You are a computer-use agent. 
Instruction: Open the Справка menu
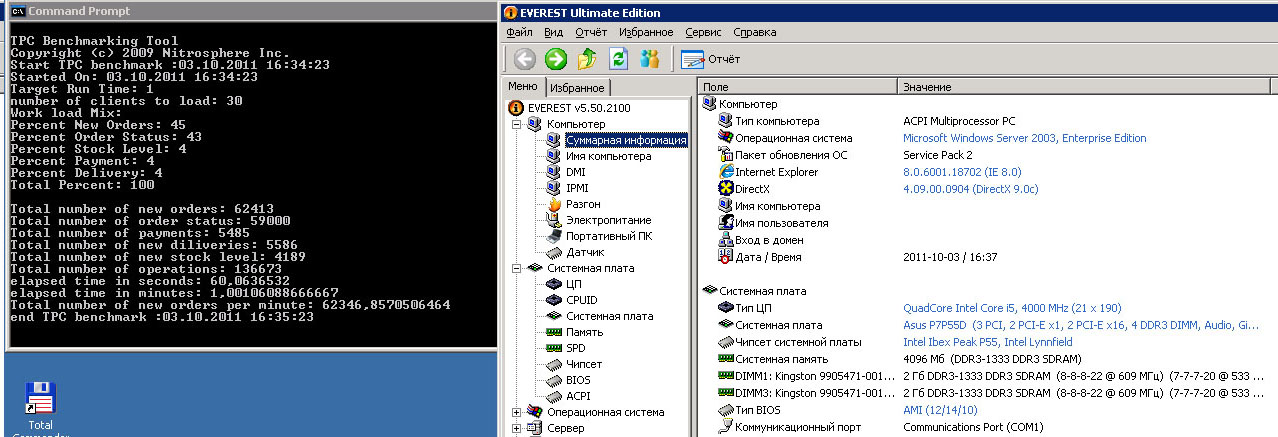pyautogui.click(x=754, y=32)
